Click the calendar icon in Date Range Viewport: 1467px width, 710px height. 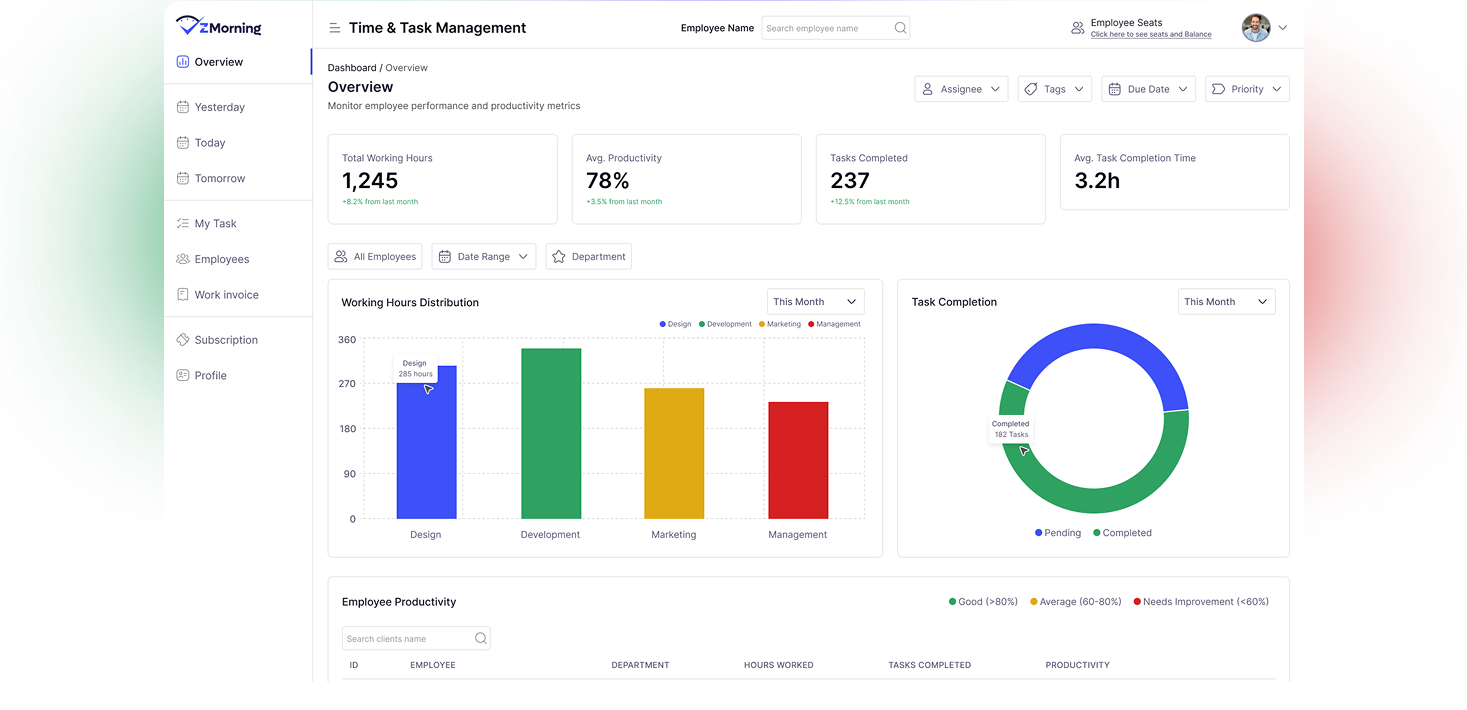coord(445,257)
